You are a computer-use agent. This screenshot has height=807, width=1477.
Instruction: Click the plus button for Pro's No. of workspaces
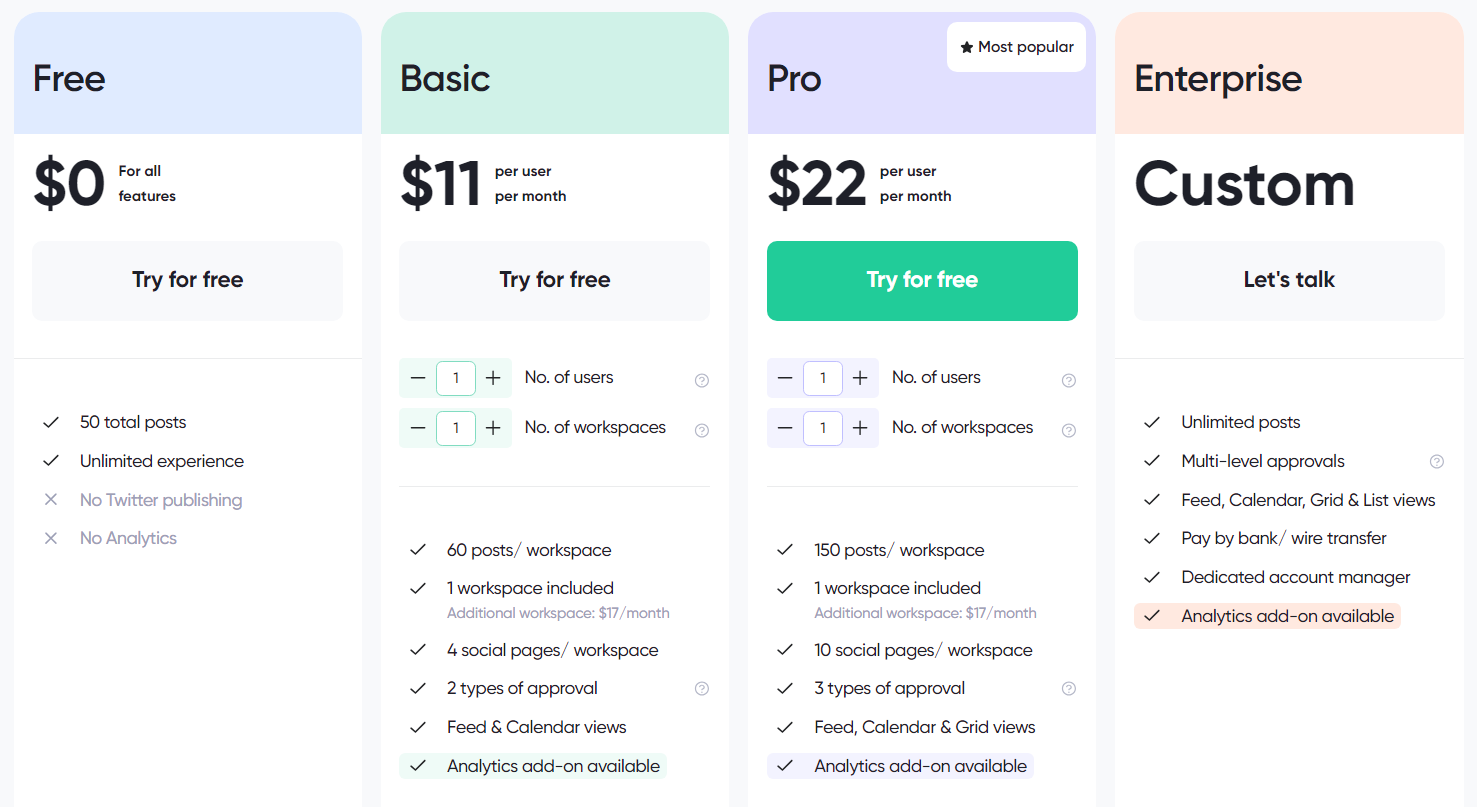click(860, 428)
